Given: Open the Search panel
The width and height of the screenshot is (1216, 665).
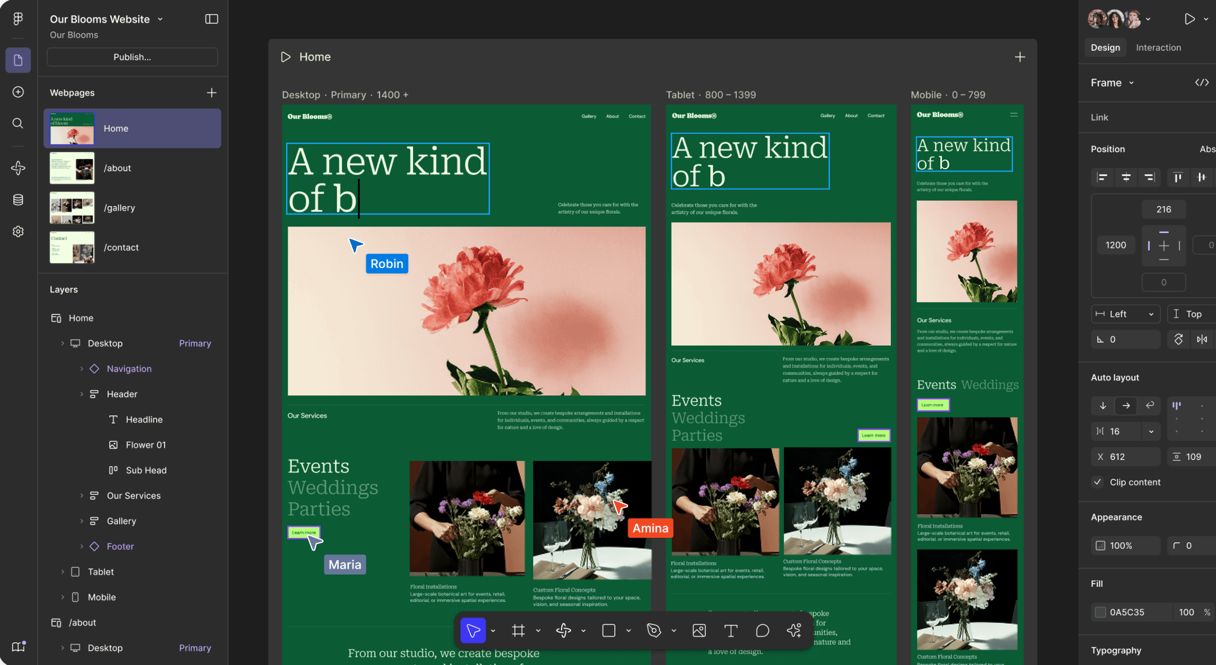Looking at the screenshot, I should [x=18, y=123].
